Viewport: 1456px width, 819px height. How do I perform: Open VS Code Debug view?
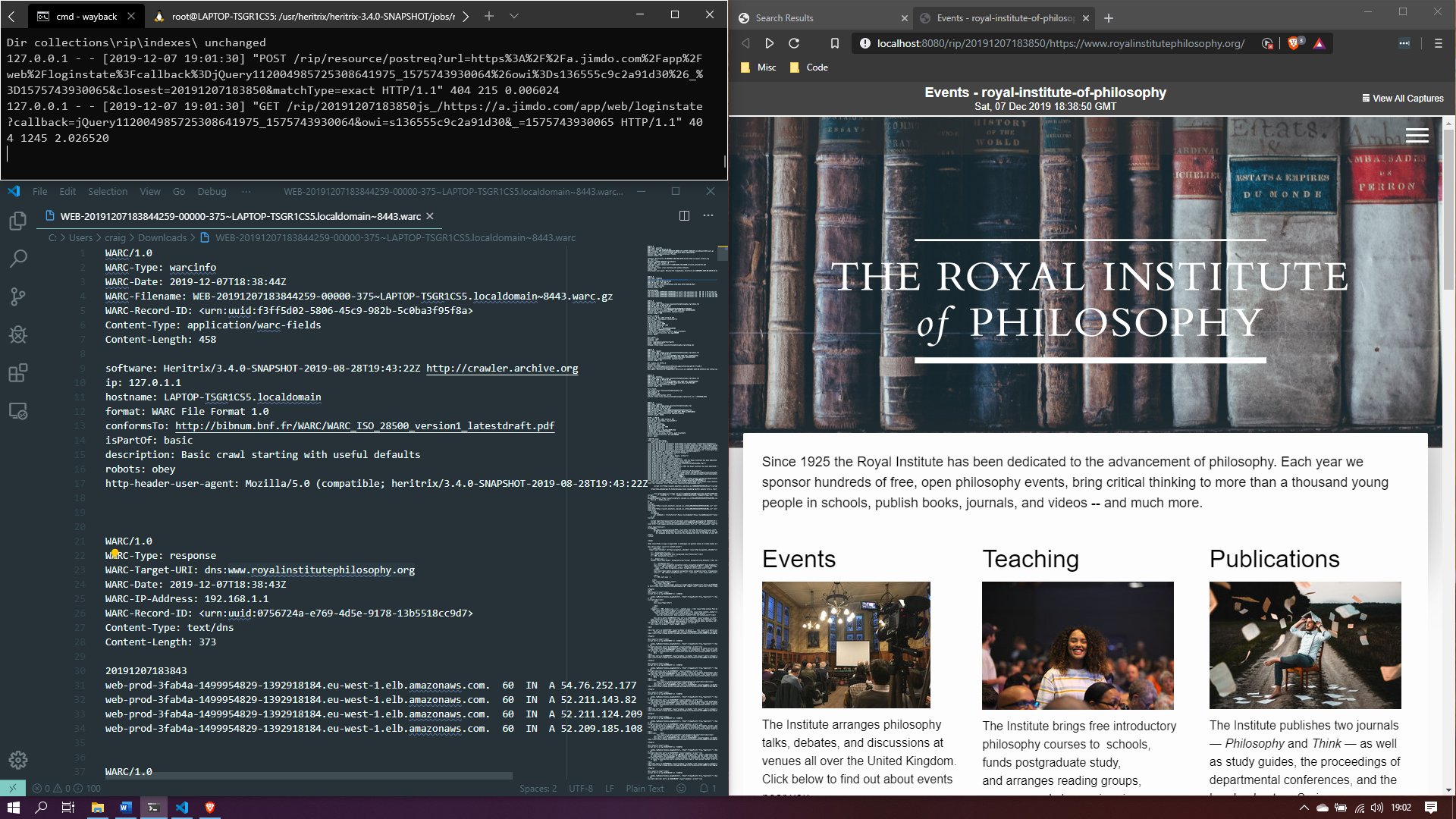(17, 334)
